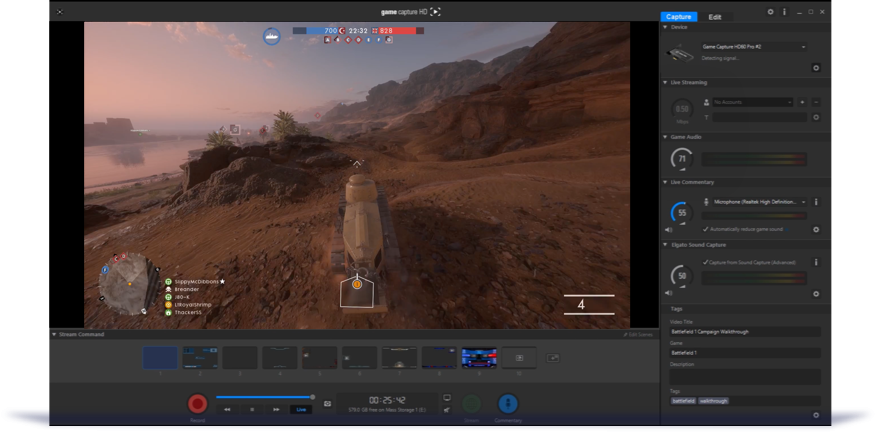
Task: Switch to the Edit tab
Action: (x=715, y=17)
